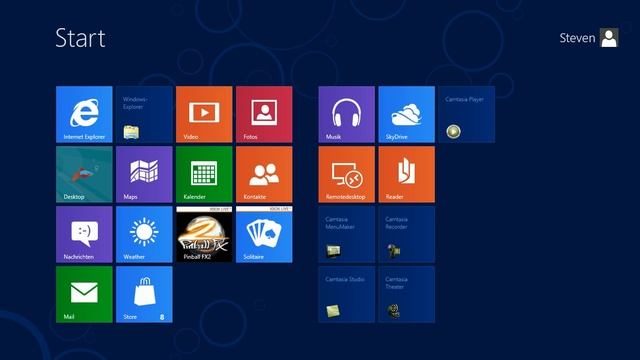Open the SkyDrive tile

pos(407,114)
